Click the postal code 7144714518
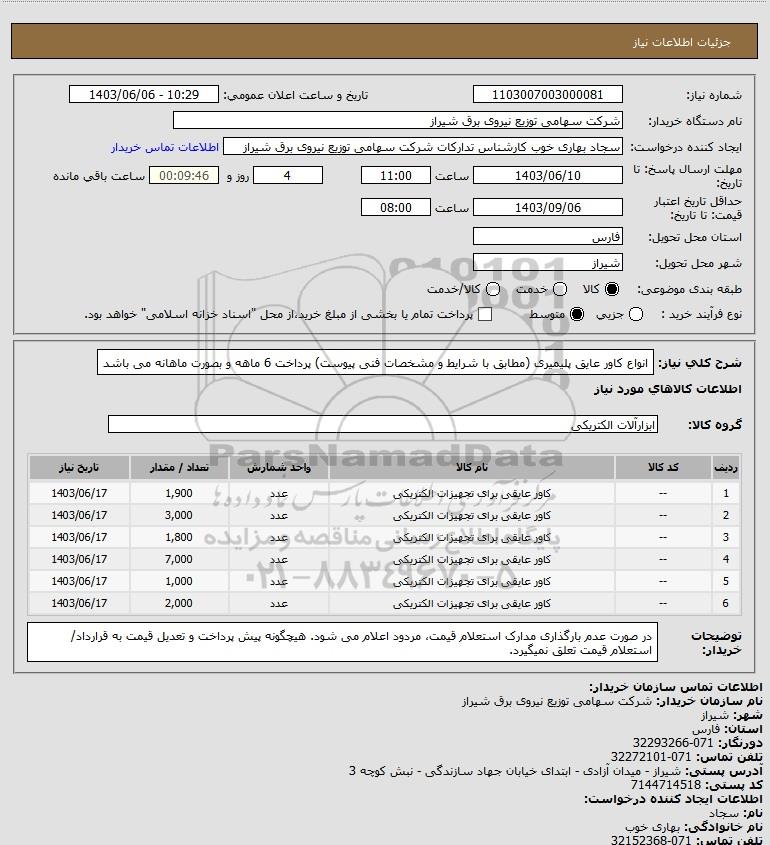This screenshot has width=770, height=845. pos(665,785)
